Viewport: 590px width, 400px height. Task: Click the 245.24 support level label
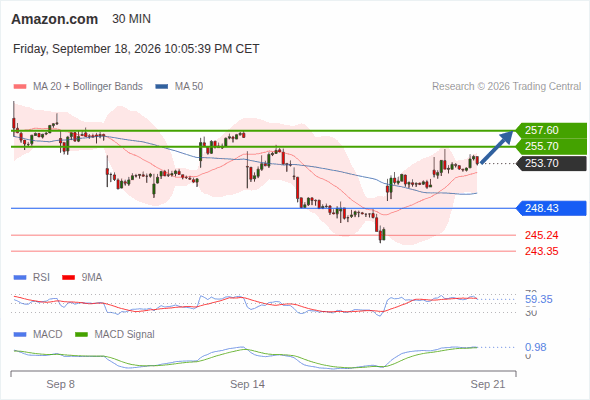click(x=541, y=236)
